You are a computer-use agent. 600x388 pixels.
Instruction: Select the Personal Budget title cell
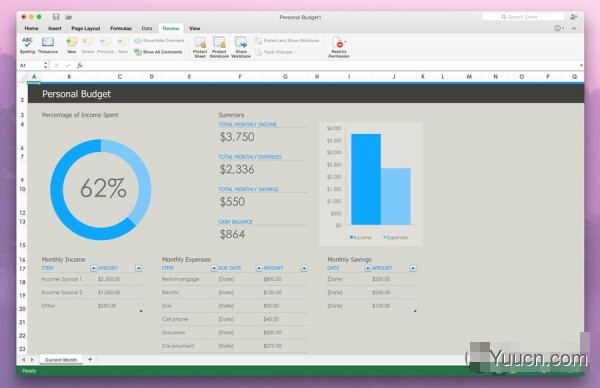[x=77, y=94]
